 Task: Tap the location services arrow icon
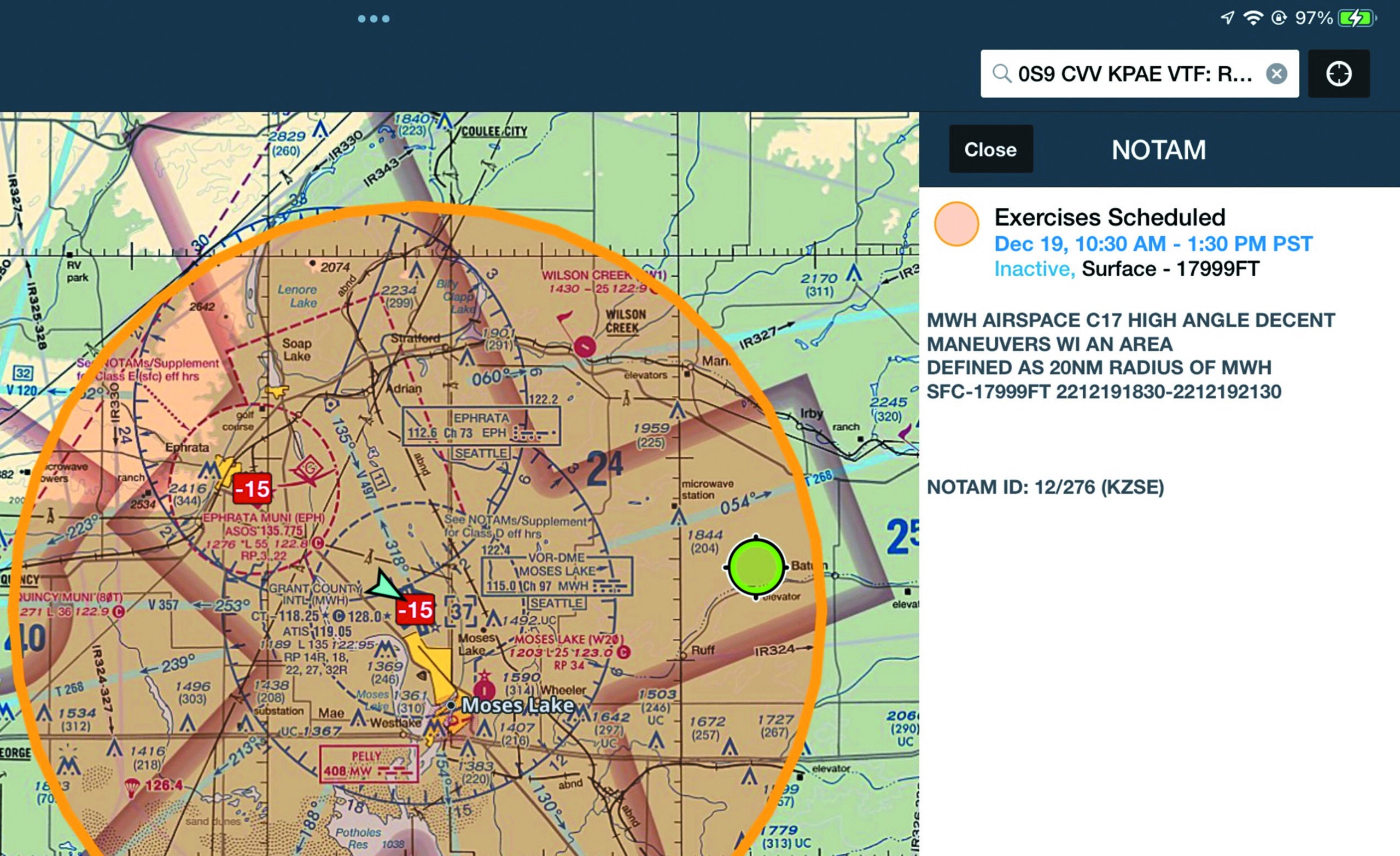click(x=1227, y=18)
